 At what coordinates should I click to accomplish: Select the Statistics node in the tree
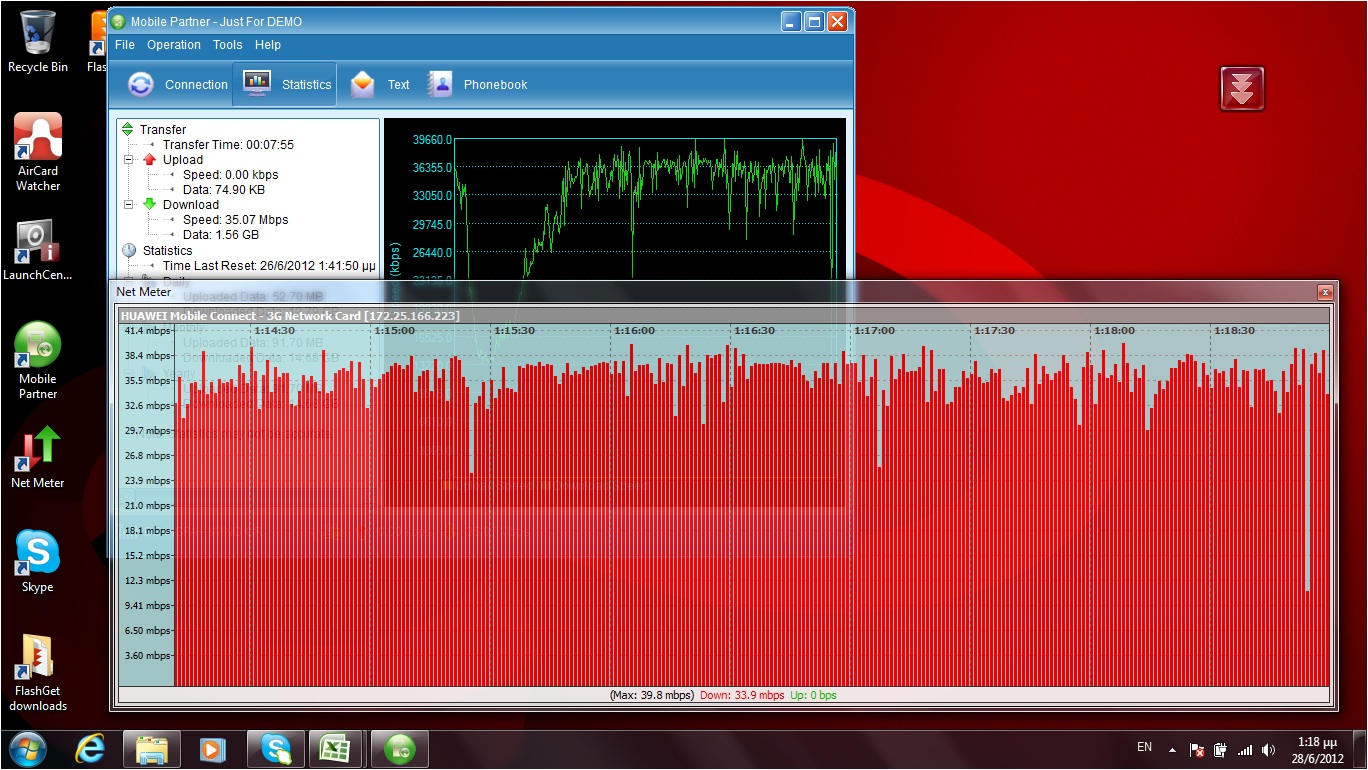pyautogui.click(x=167, y=251)
